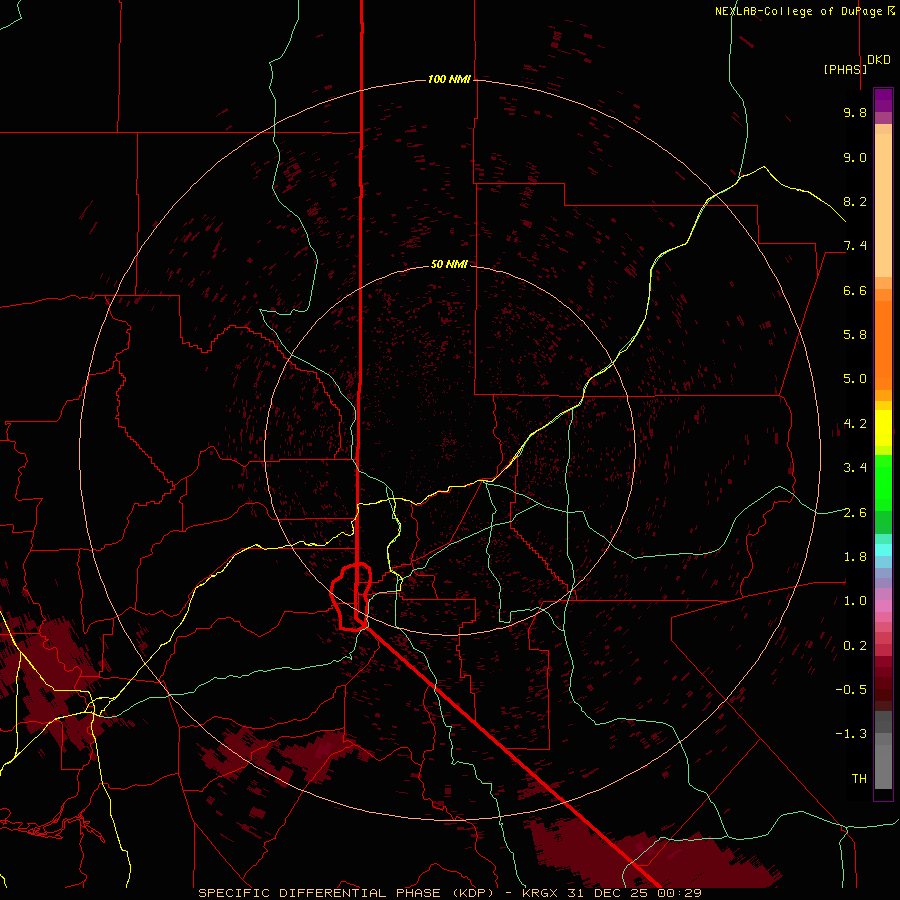Click the bright green segment of color scale
Viewport: 900px width, 900px height.
point(883,483)
